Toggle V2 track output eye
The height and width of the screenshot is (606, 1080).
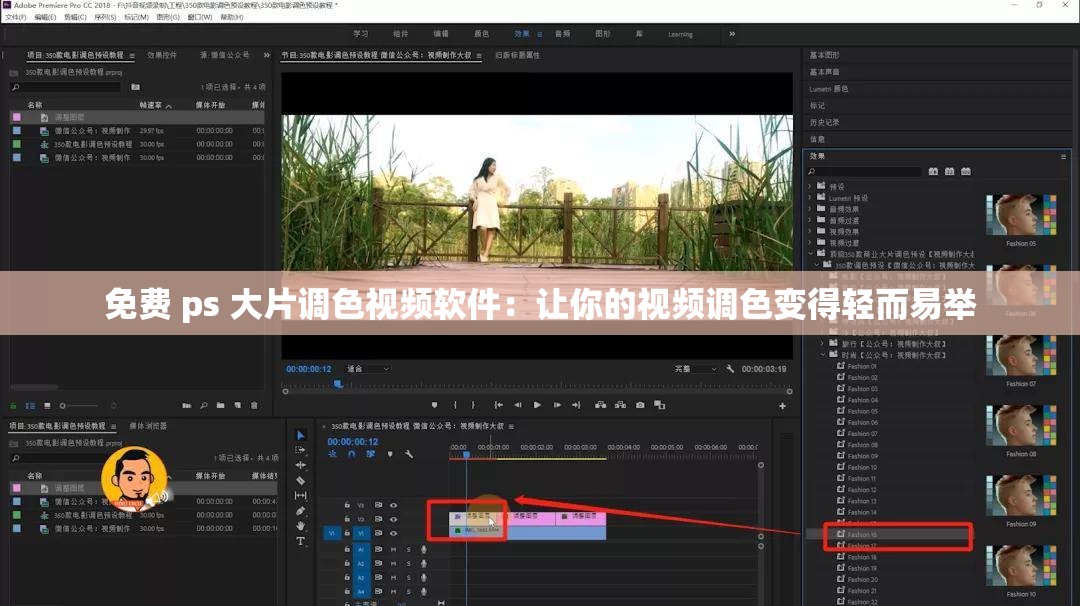393,519
